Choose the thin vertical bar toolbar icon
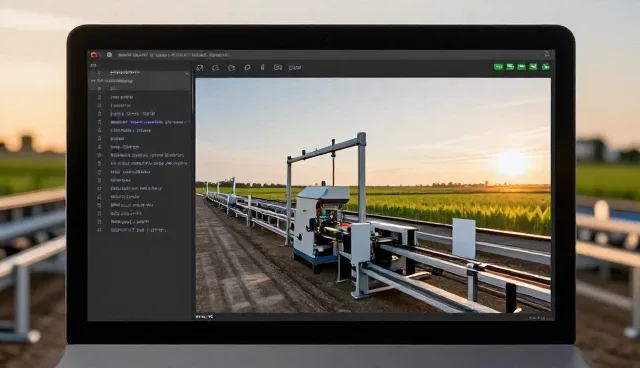The image size is (640, 368). pos(262,67)
